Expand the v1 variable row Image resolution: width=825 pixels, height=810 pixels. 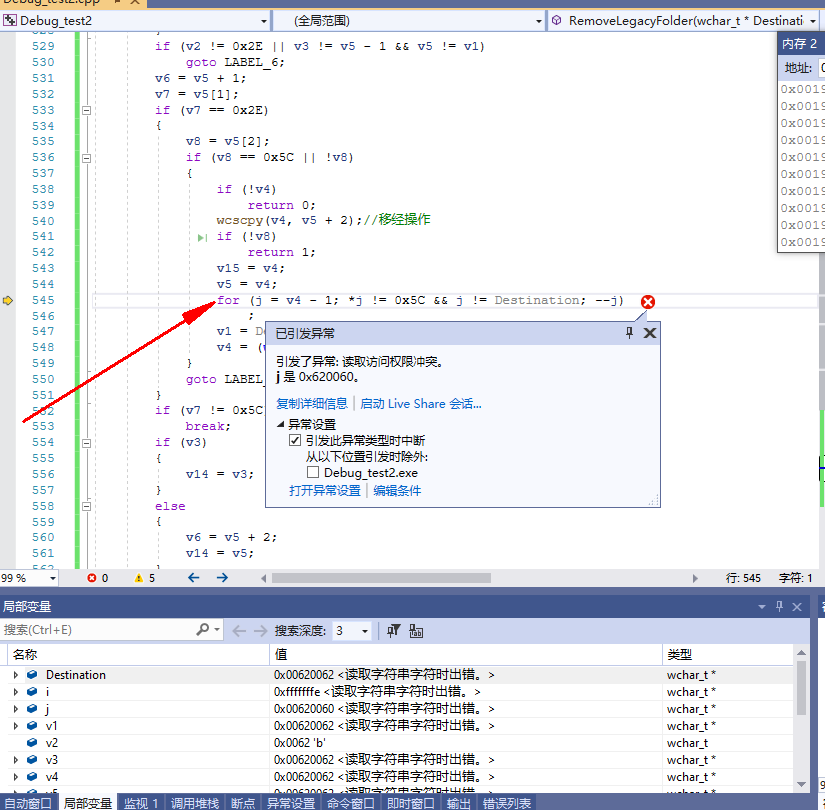(16, 726)
